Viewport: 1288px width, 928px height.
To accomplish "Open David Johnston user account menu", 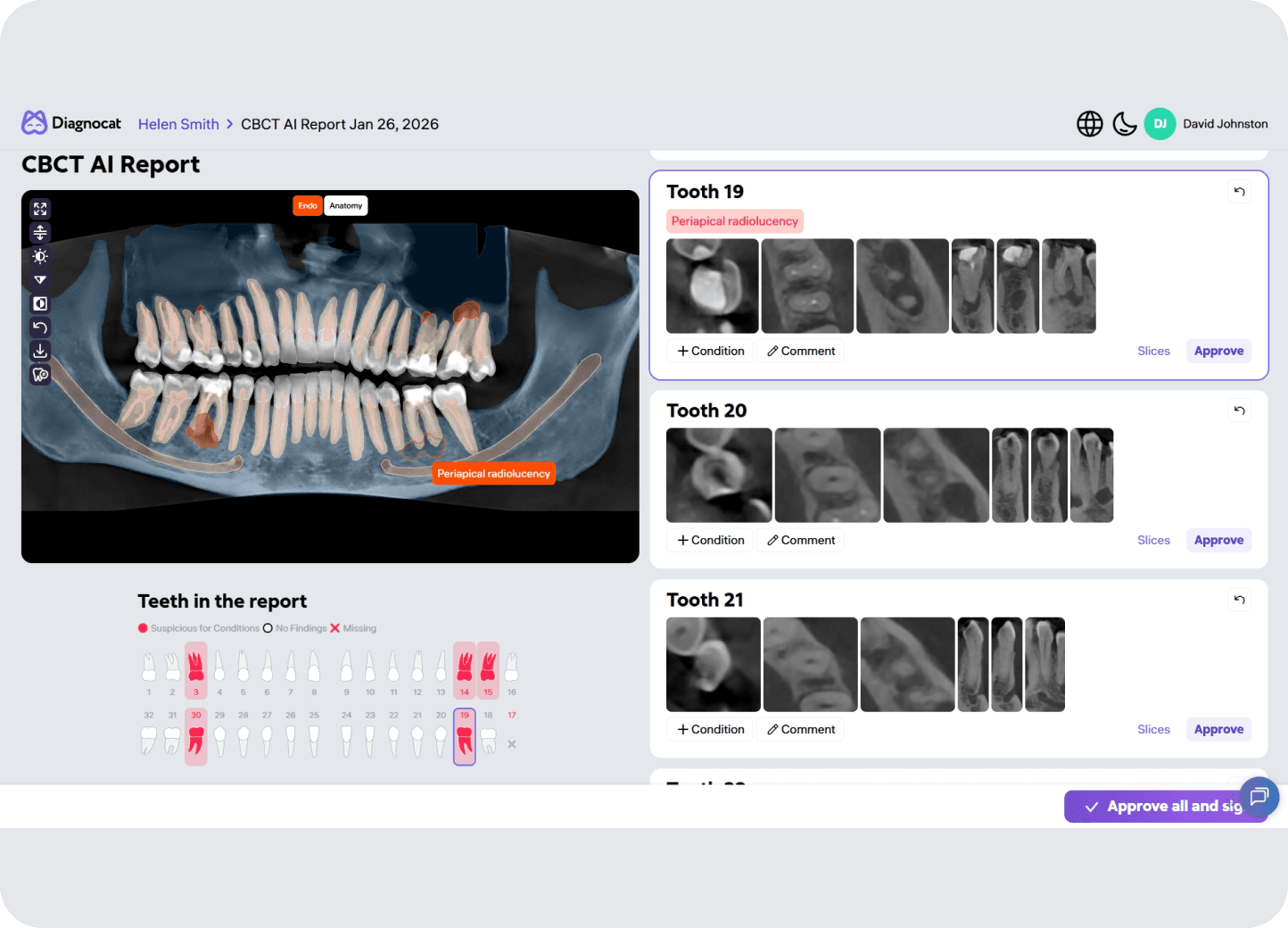I will coord(1207,124).
